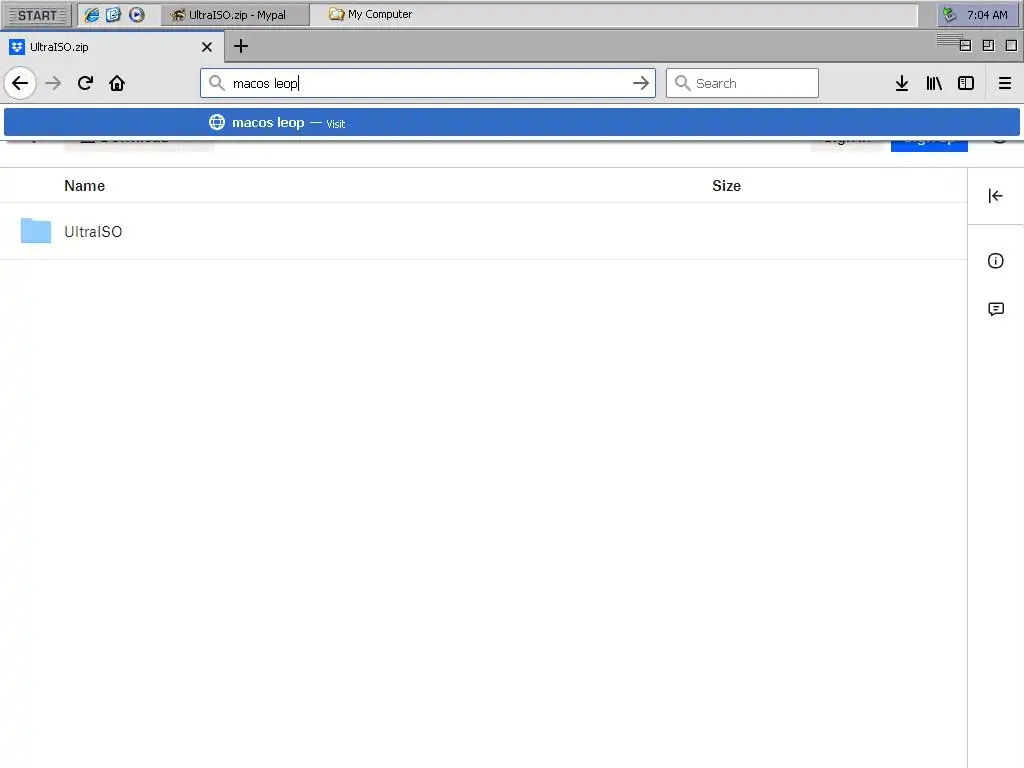Launch the media player quick launch icon

tap(136, 14)
